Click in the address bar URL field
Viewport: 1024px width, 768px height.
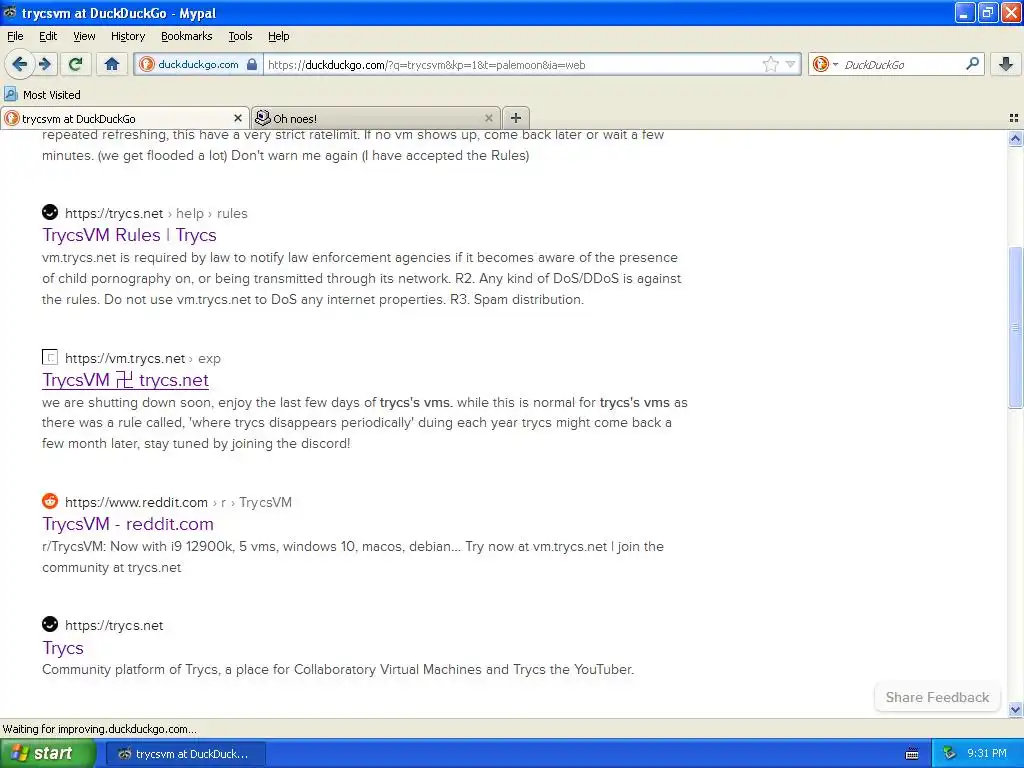[x=513, y=65]
